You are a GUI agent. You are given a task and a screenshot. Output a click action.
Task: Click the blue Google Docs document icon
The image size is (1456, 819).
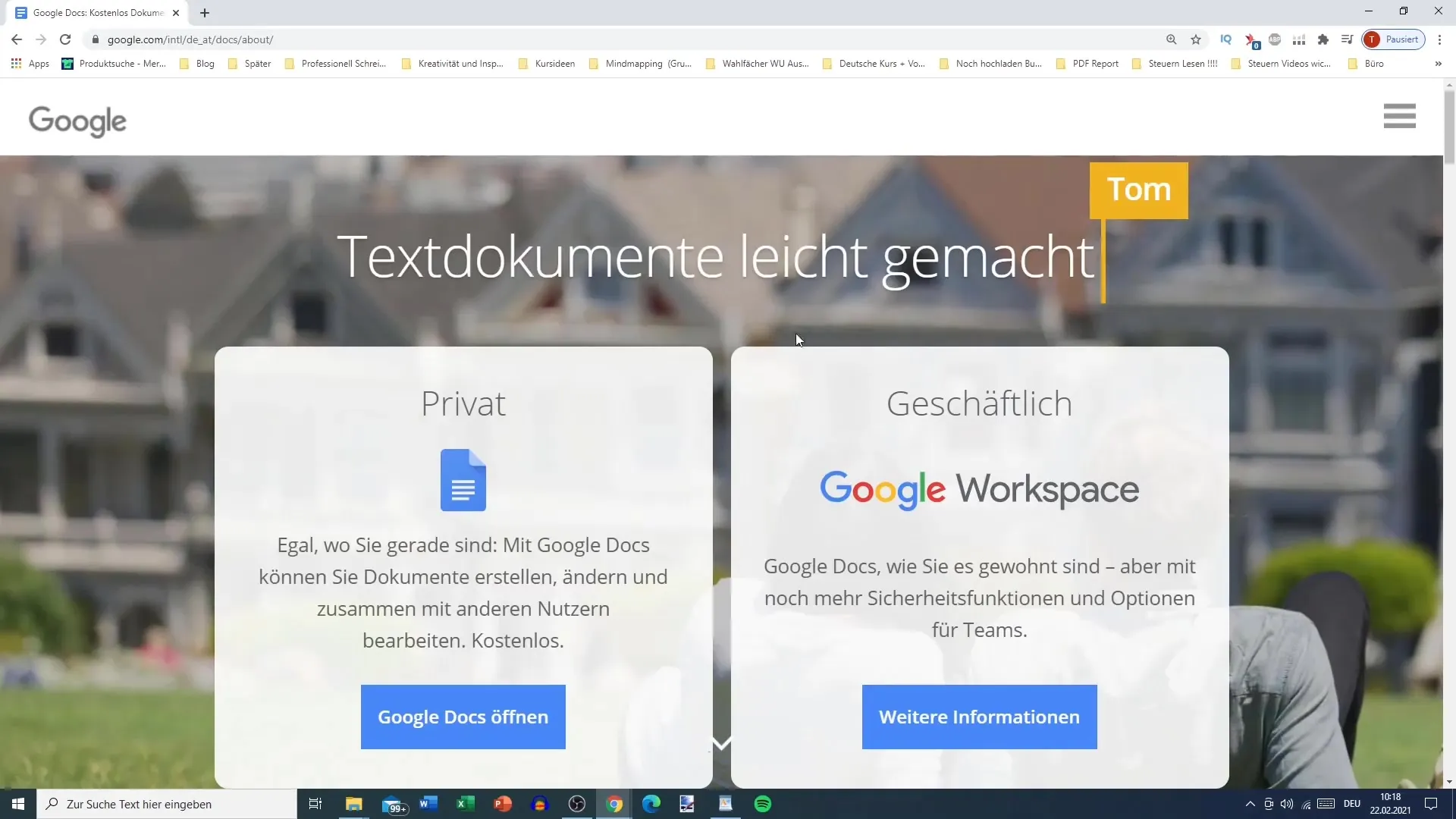coord(463,480)
